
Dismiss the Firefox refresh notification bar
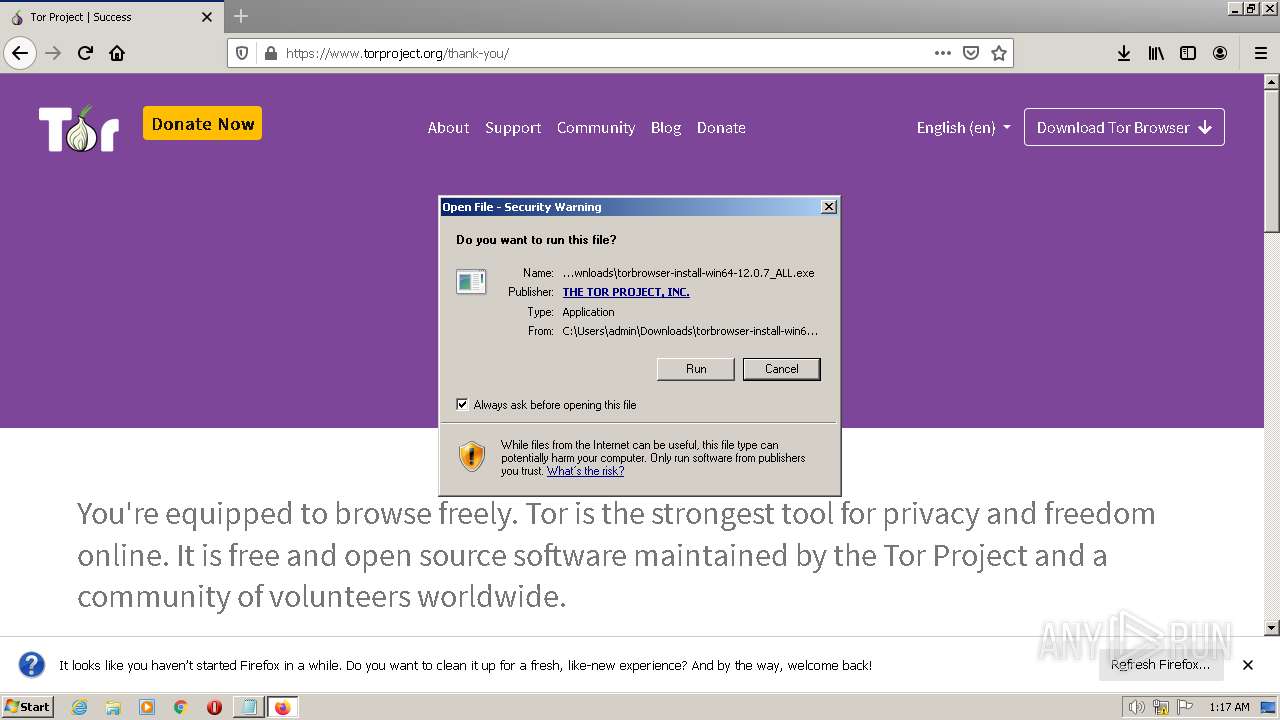[1248, 665]
